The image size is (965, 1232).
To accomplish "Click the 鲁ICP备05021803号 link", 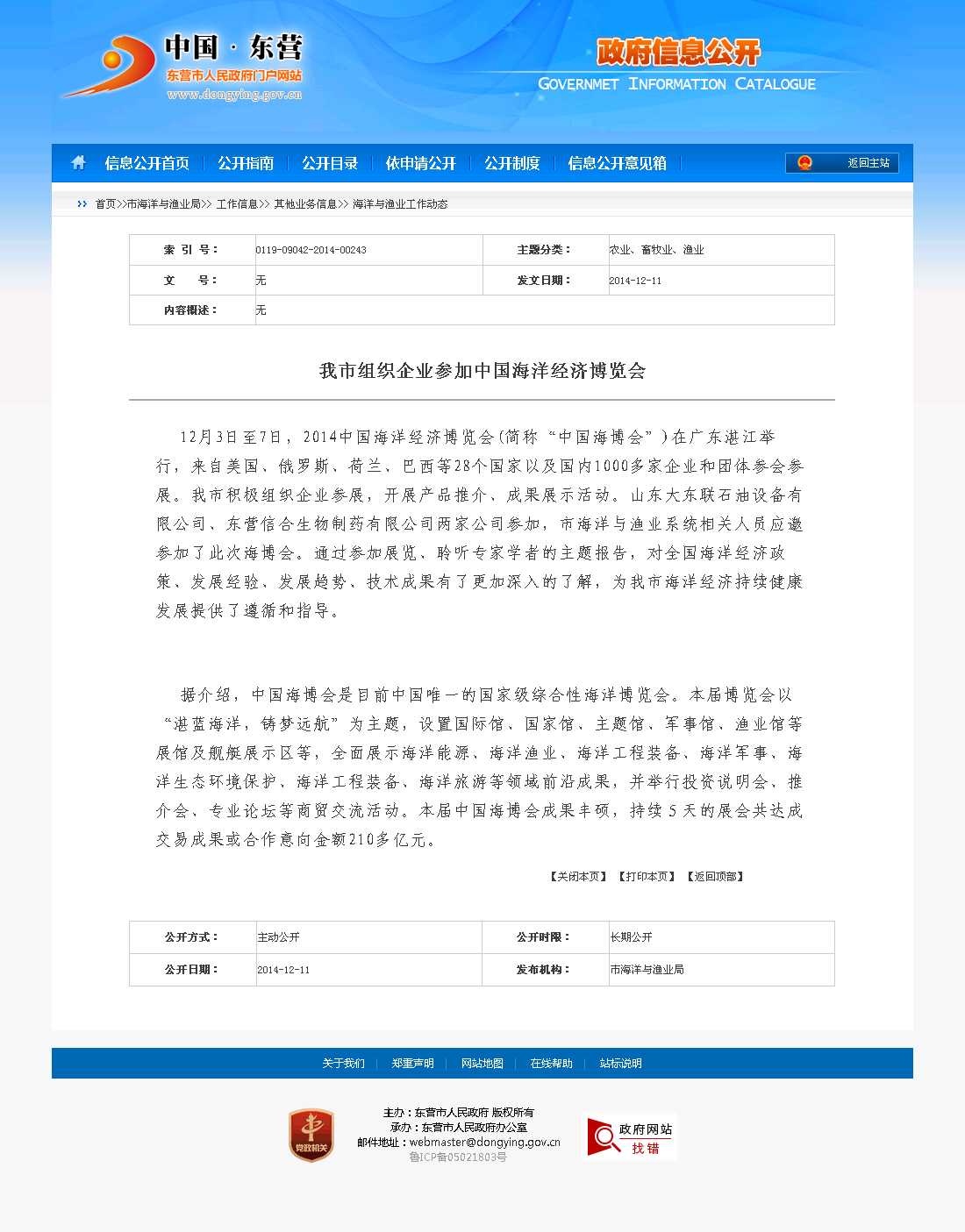I will 458,1157.
